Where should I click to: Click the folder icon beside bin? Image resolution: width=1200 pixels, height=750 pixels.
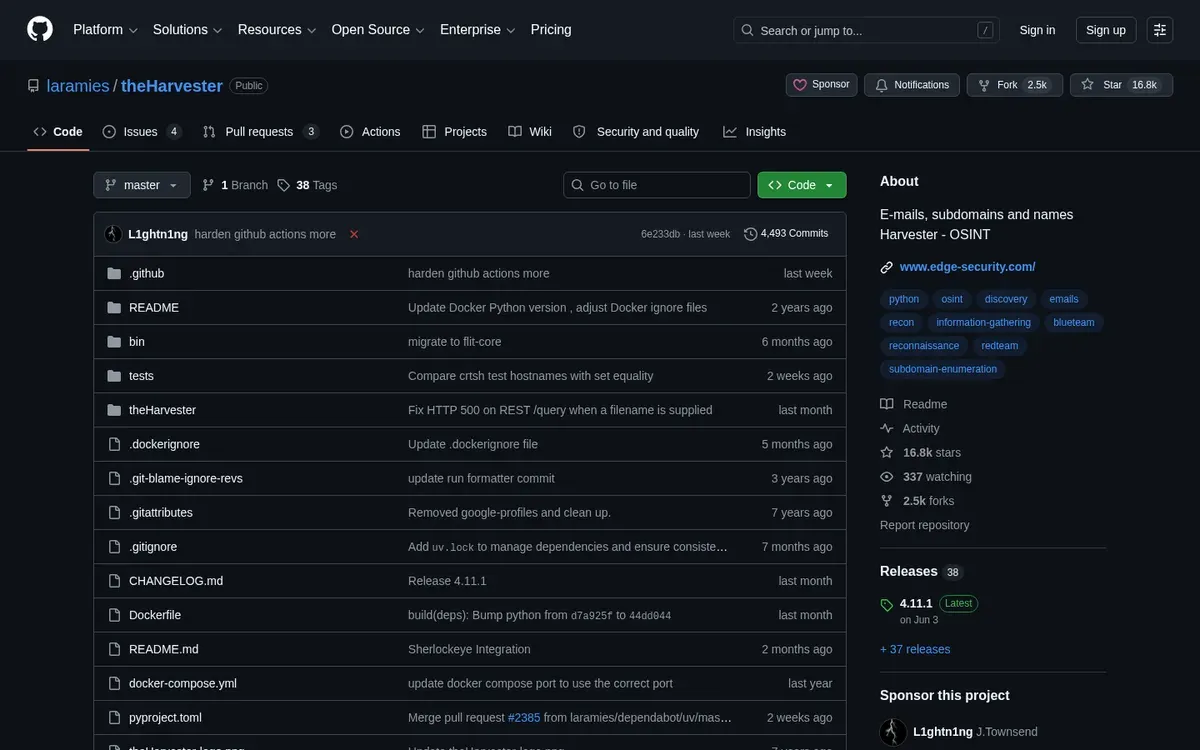pyautogui.click(x=114, y=342)
